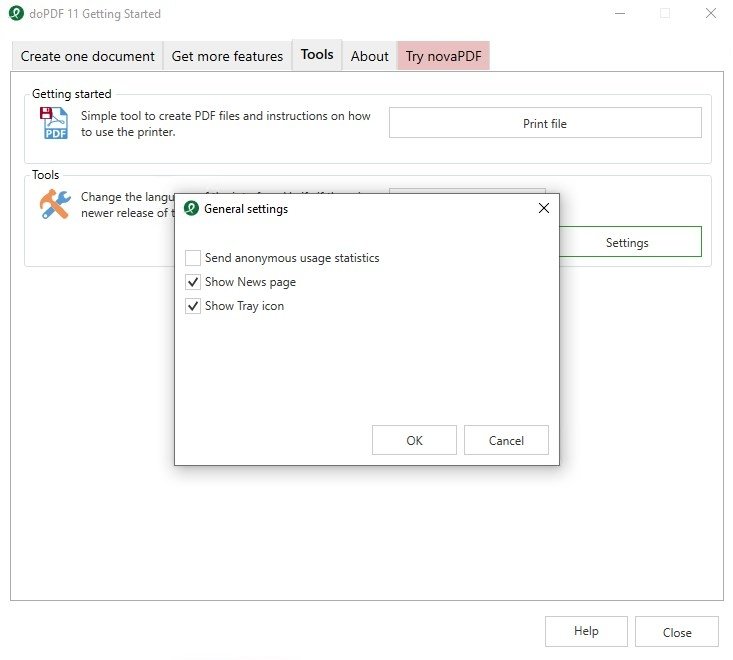Screen dimensions: 733x660
Task: Go to the About tab
Action: click(369, 56)
